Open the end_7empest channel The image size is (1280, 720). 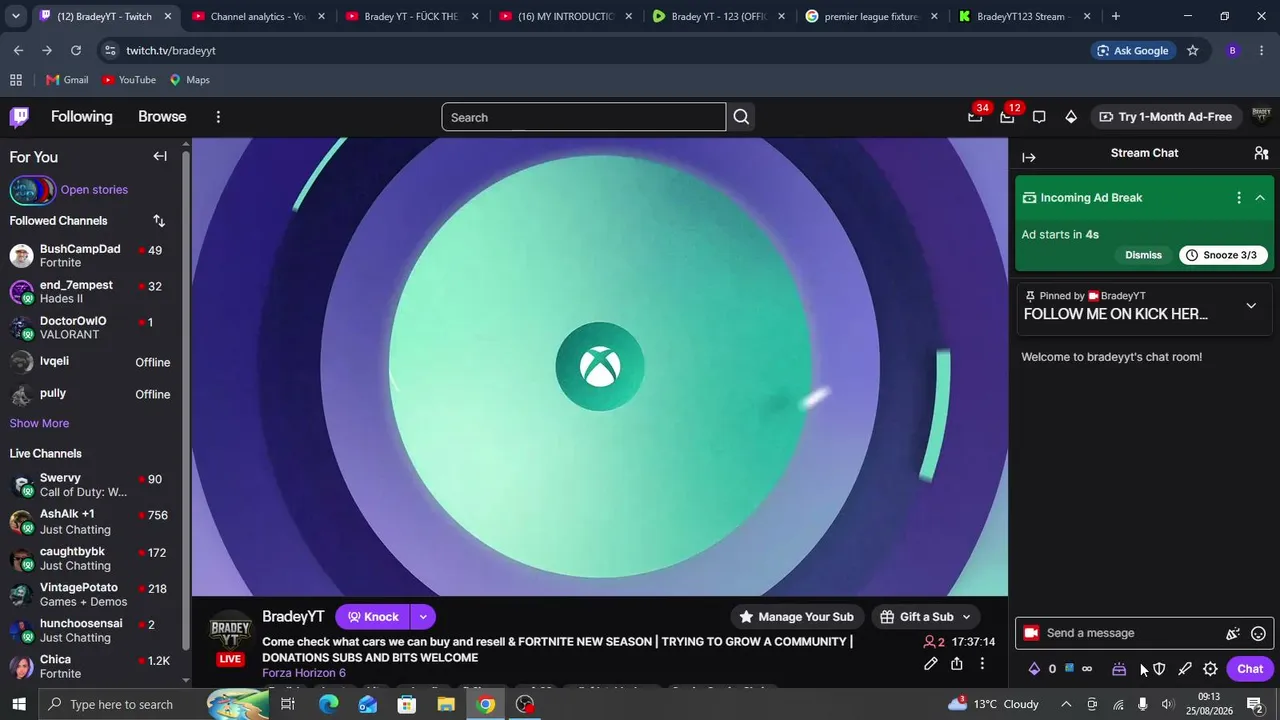[x=90, y=292]
